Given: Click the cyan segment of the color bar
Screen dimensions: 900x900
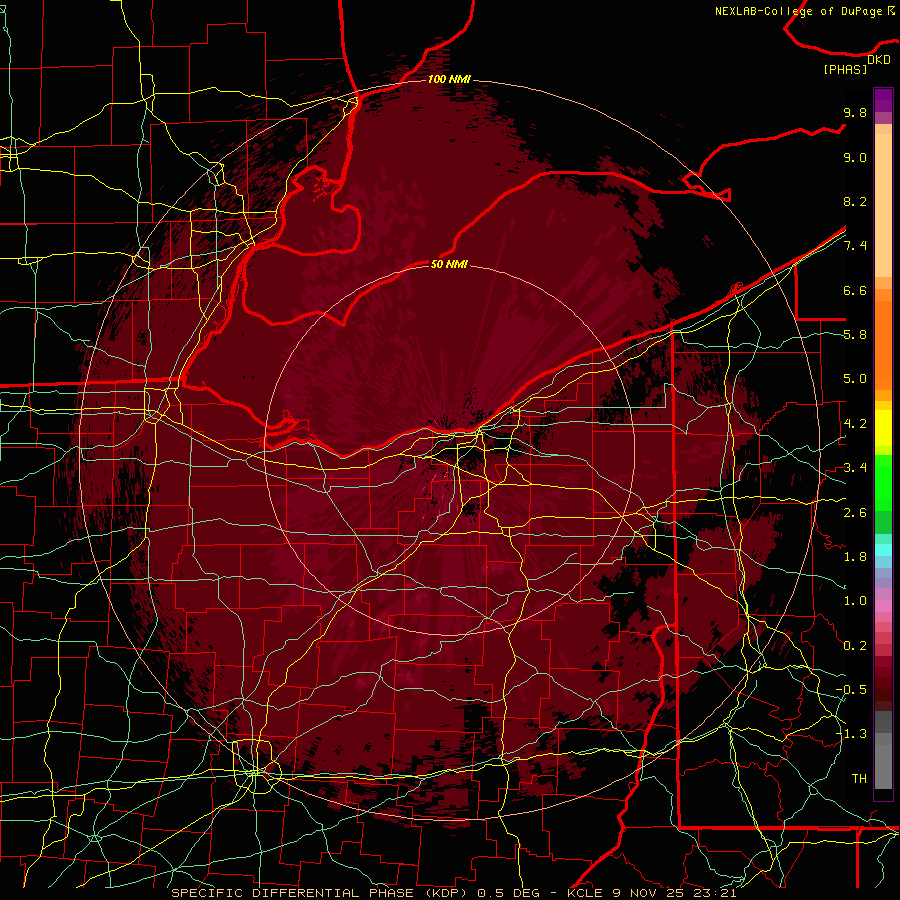Looking at the screenshot, I should click(x=883, y=550).
